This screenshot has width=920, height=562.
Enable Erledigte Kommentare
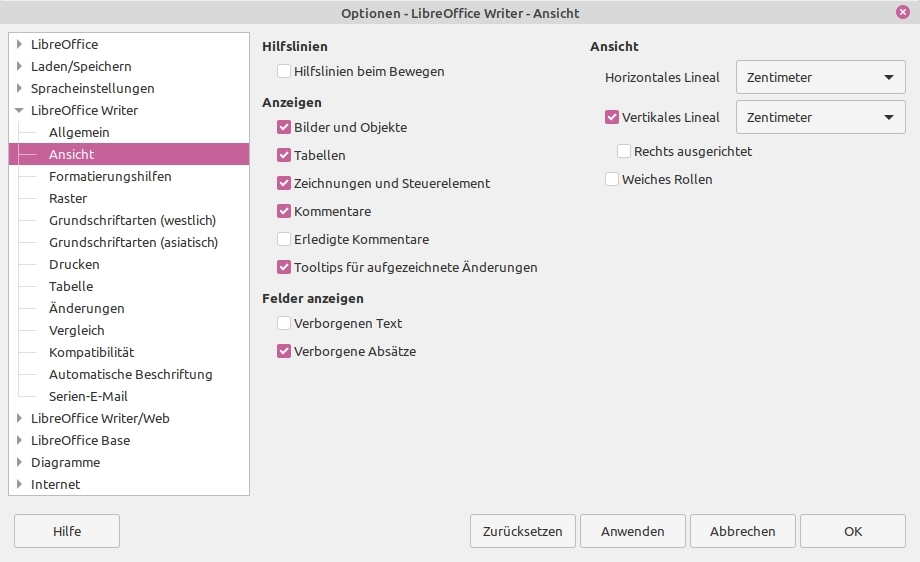pos(284,239)
